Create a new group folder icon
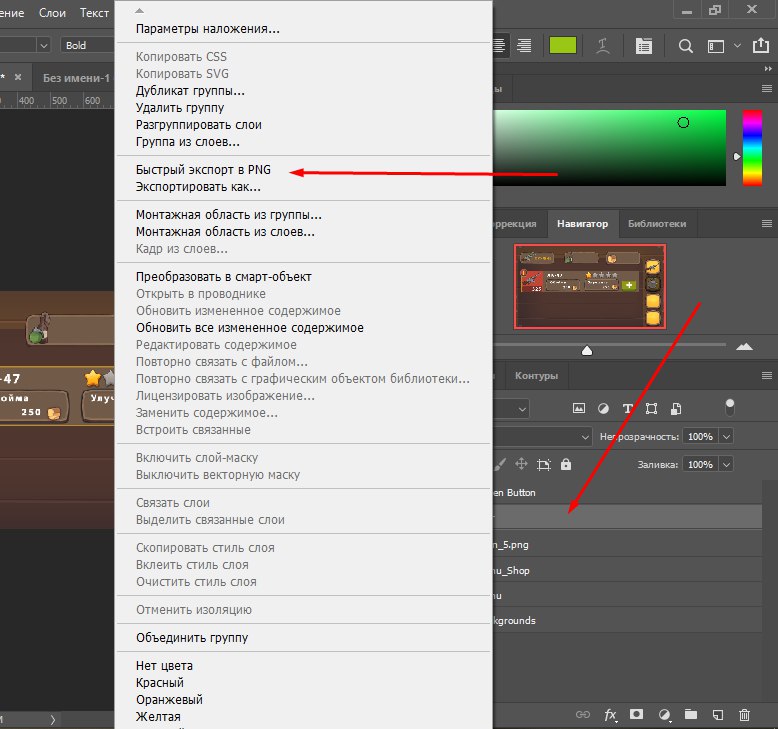 click(x=691, y=714)
